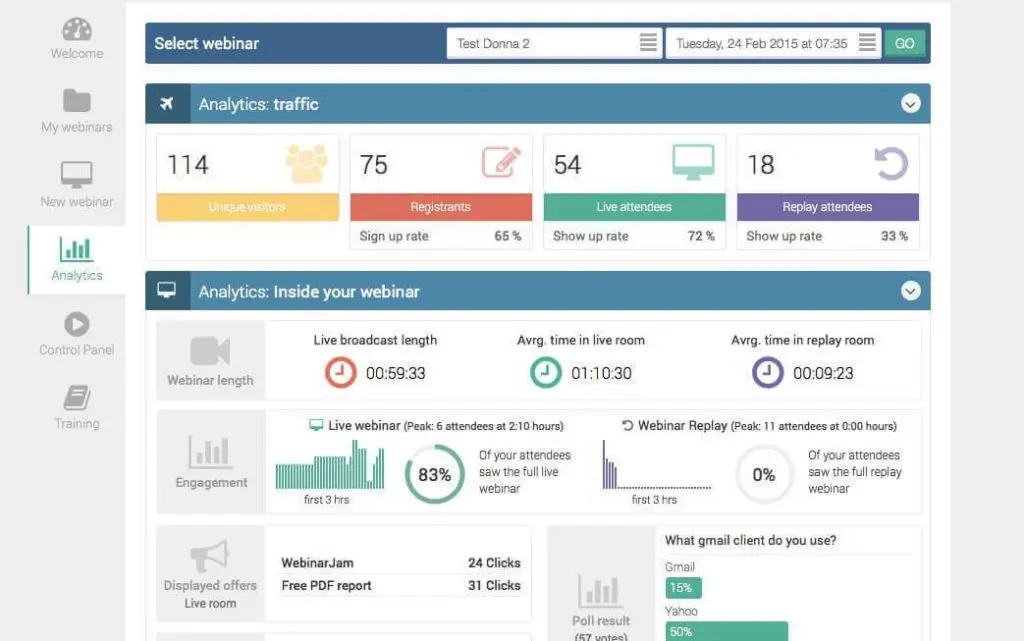
Task: Click the Registrants pencil edit icon
Action: tap(501, 162)
